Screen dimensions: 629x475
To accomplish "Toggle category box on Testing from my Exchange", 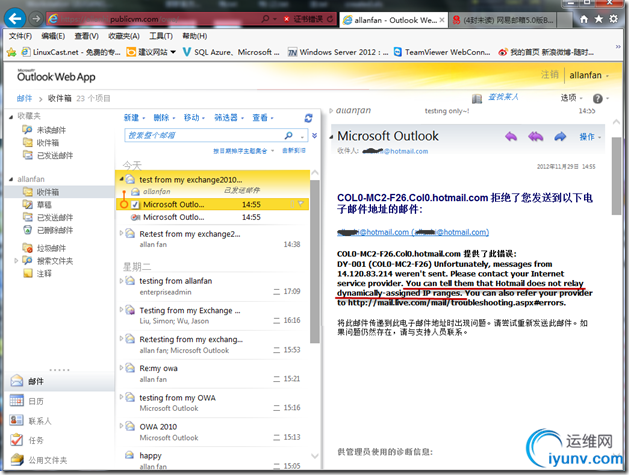I will tap(276, 321).
